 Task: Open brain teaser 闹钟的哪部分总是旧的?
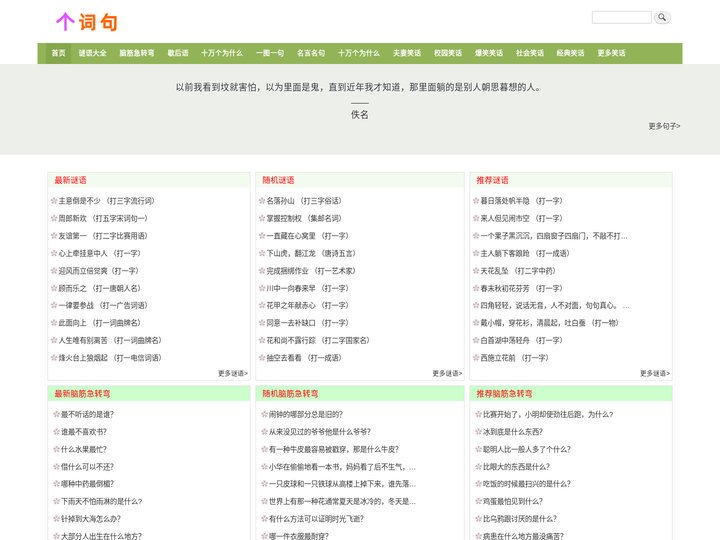click(306, 415)
